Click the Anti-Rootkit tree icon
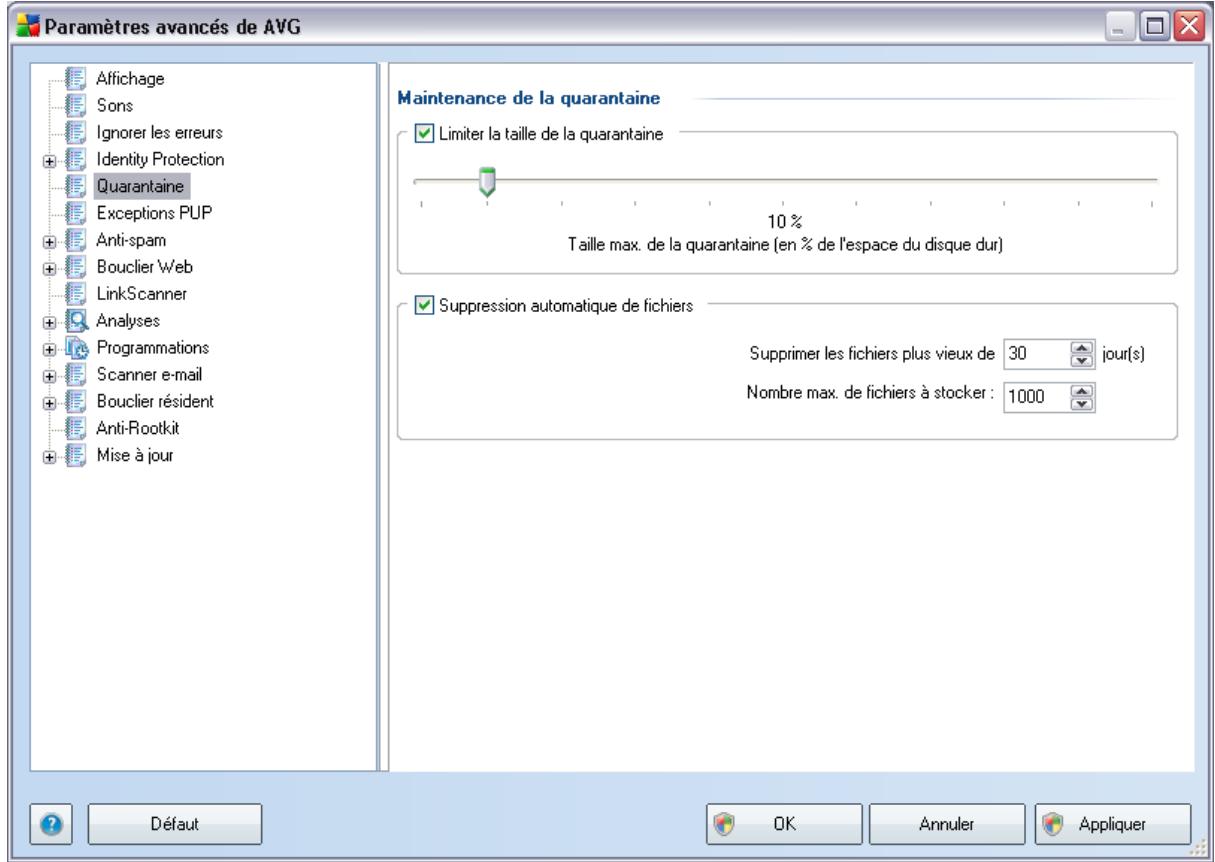 [76, 429]
